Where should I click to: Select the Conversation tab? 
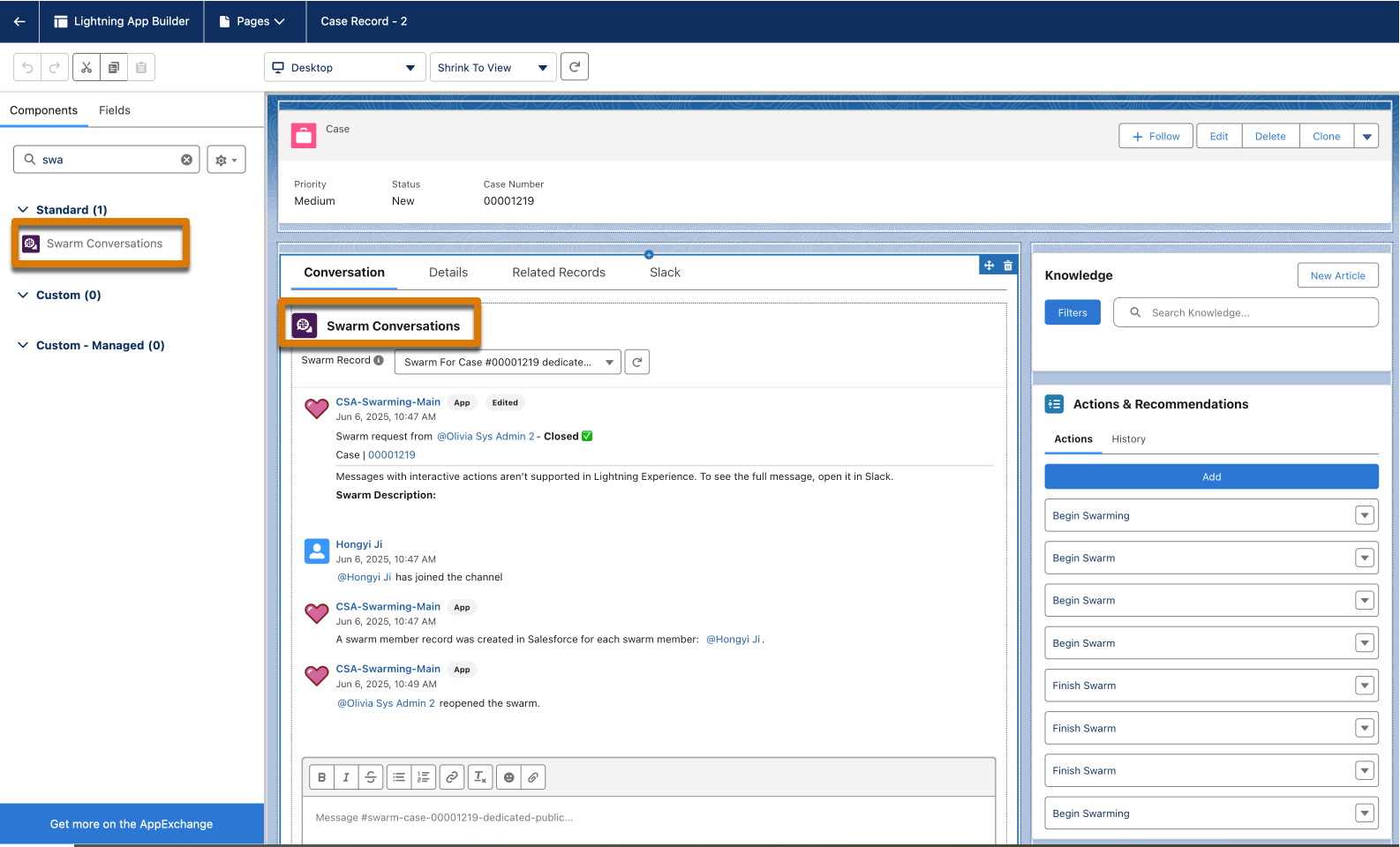point(344,273)
